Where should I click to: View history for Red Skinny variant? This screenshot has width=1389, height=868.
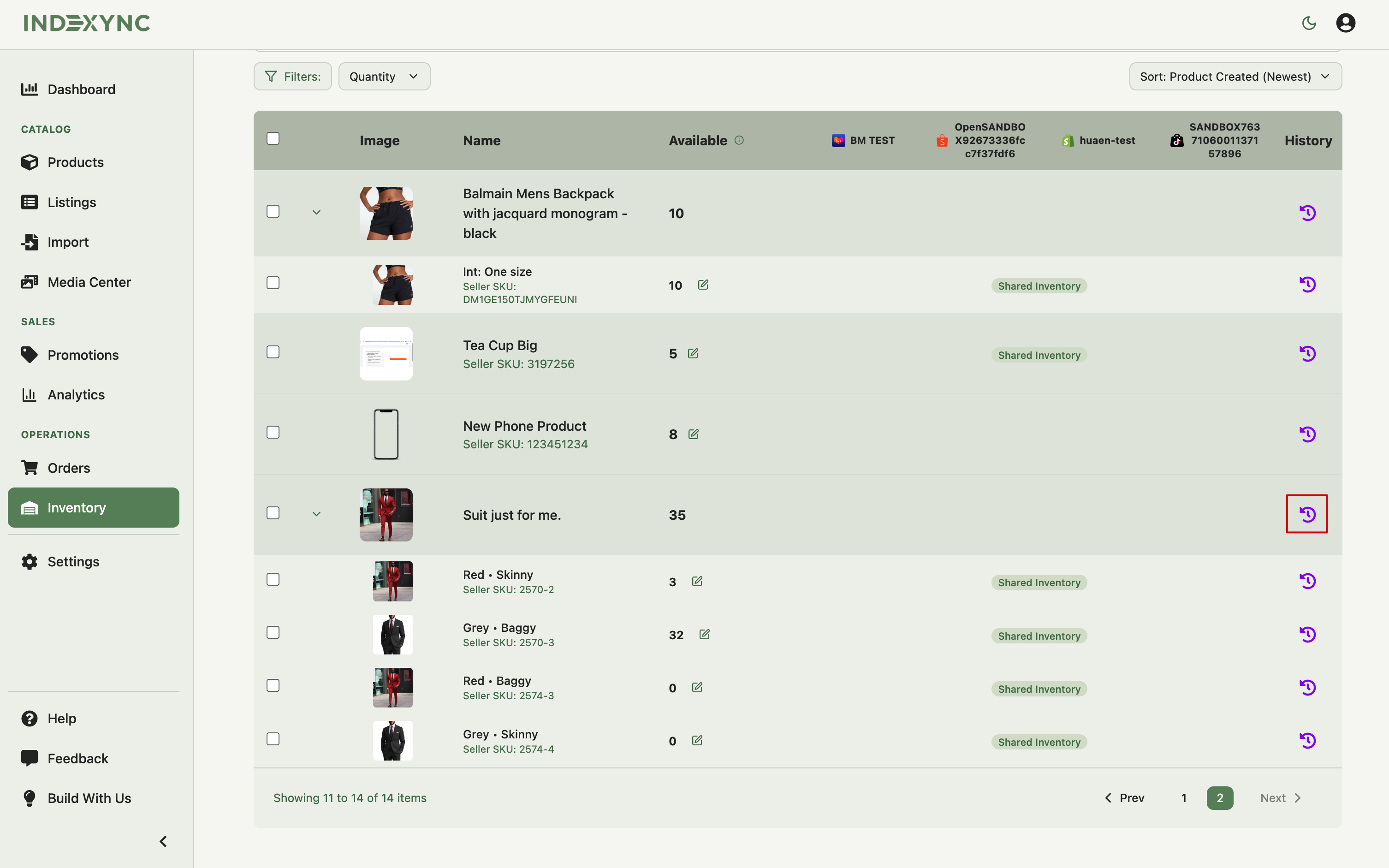coord(1307,581)
